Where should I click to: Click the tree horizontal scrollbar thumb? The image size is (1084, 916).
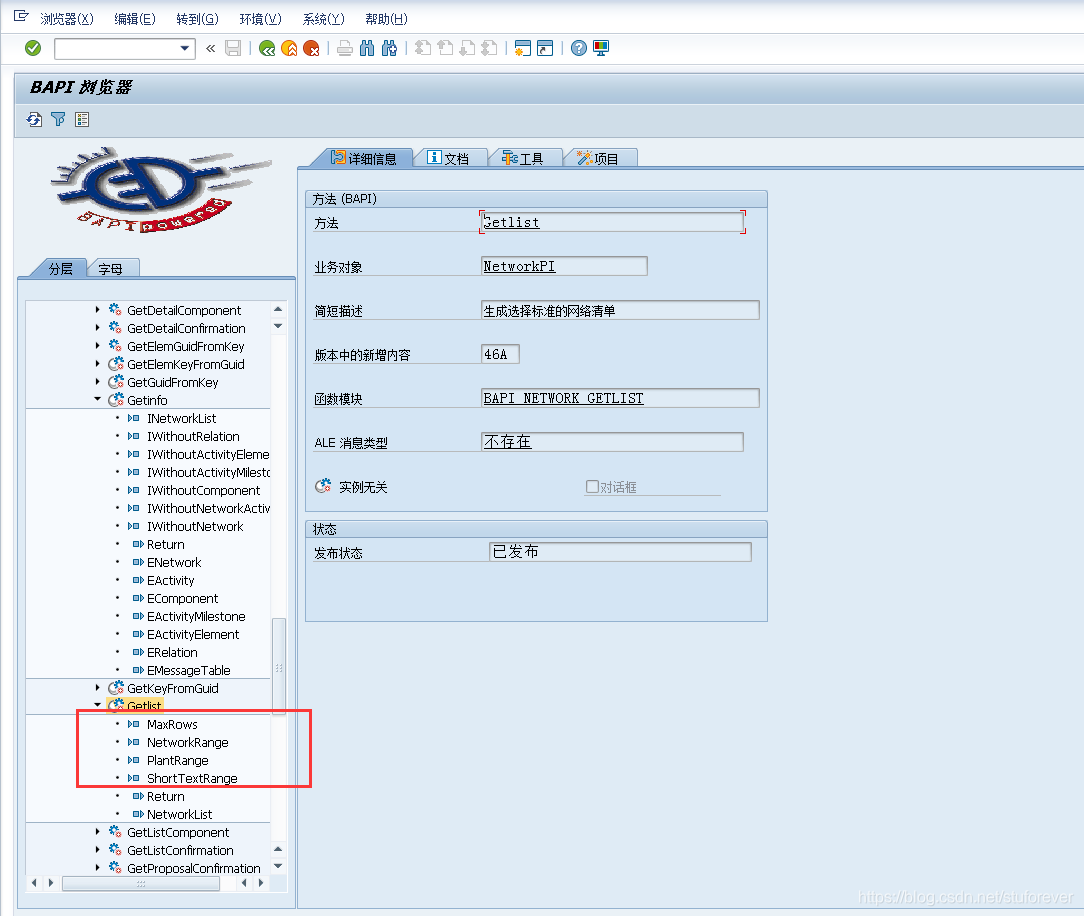(141, 884)
